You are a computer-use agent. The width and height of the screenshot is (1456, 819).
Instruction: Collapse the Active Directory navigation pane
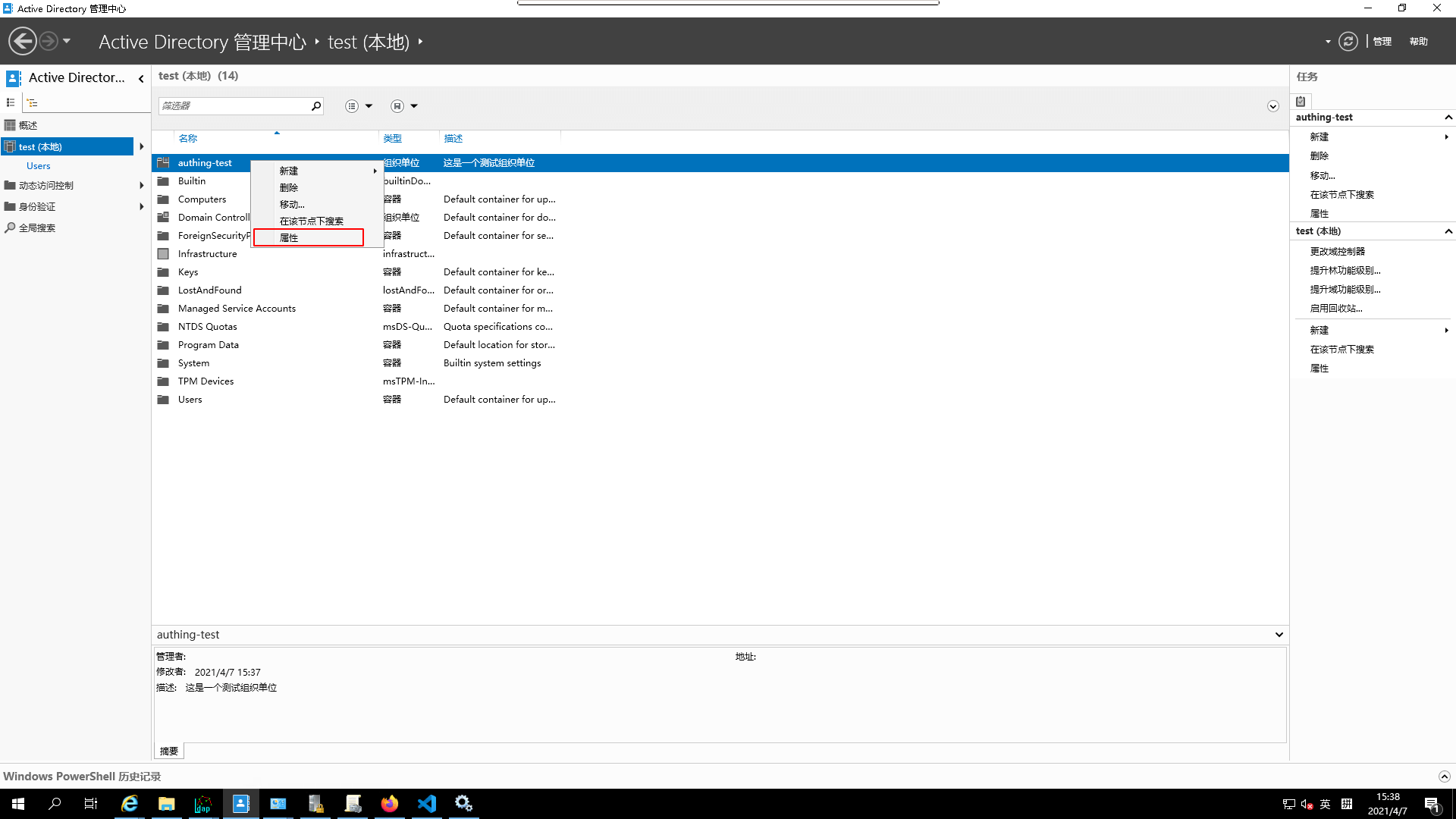(141, 78)
